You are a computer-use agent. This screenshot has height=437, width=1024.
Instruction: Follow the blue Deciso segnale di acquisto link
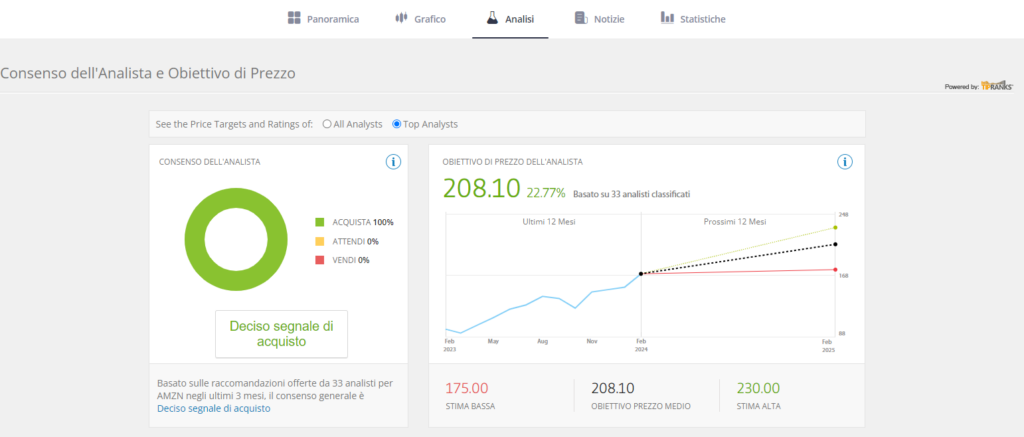click(x=214, y=408)
